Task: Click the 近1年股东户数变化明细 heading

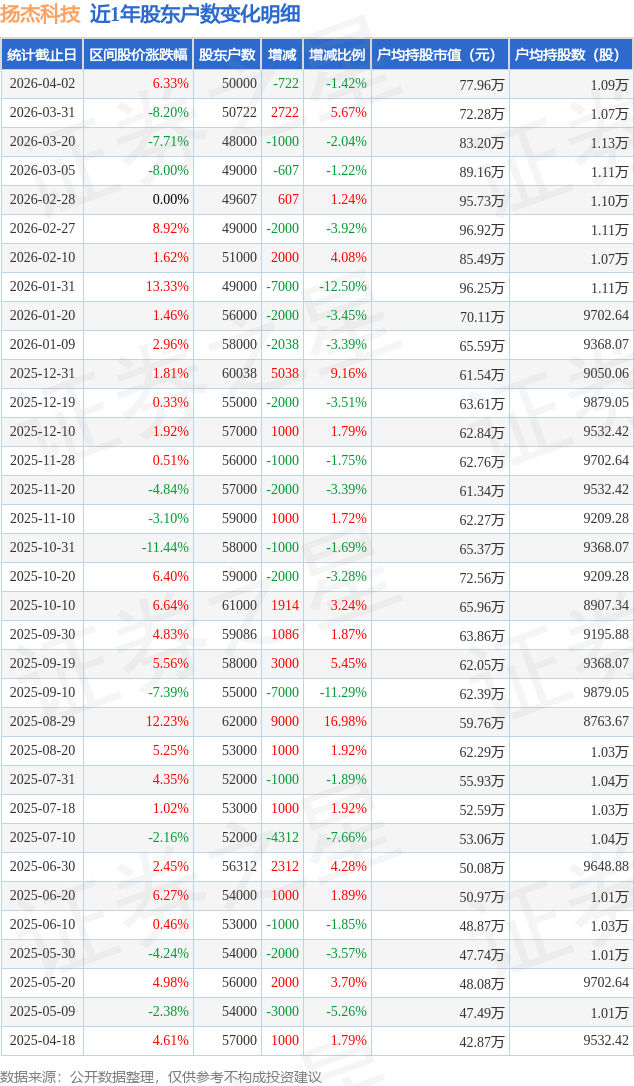Action: [x=195, y=14]
